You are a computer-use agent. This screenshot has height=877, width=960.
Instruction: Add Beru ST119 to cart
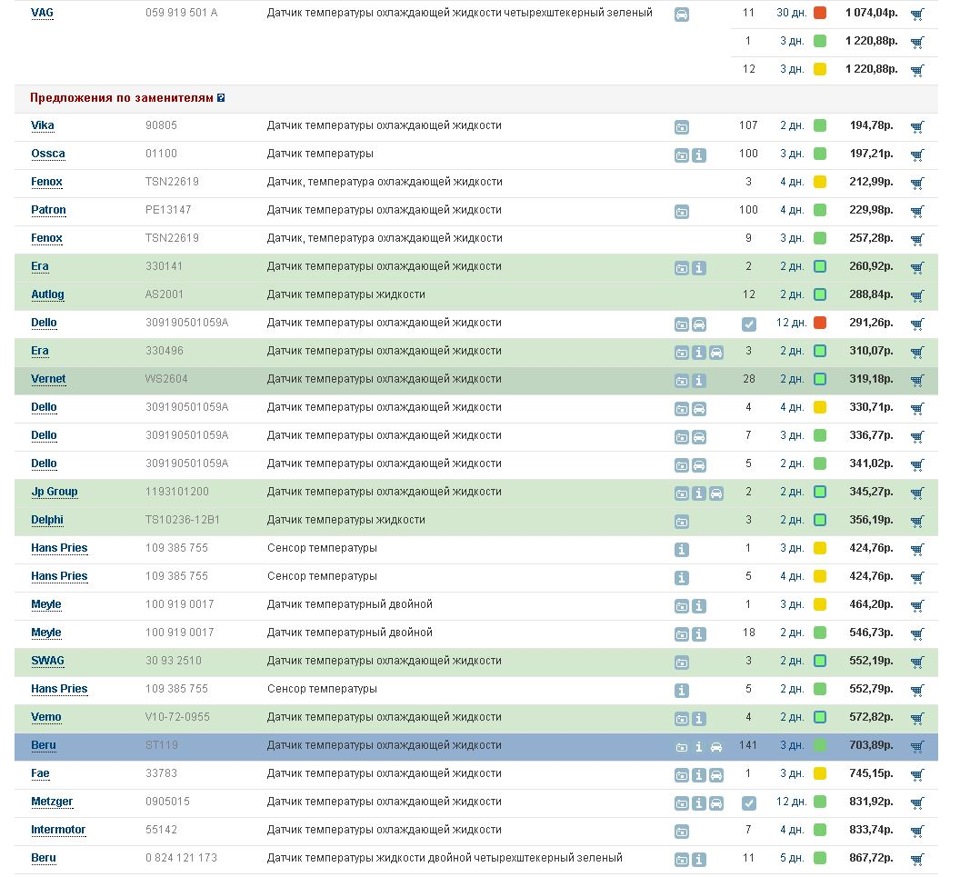pyautogui.click(x=917, y=747)
